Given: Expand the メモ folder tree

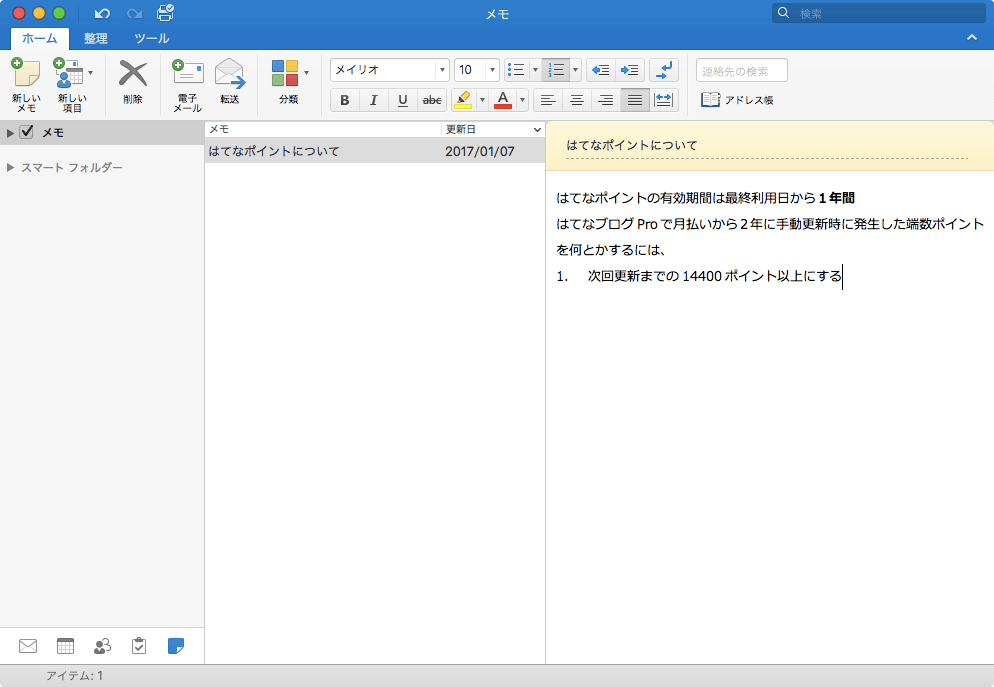Looking at the screenshot, I should pos(10,132).
